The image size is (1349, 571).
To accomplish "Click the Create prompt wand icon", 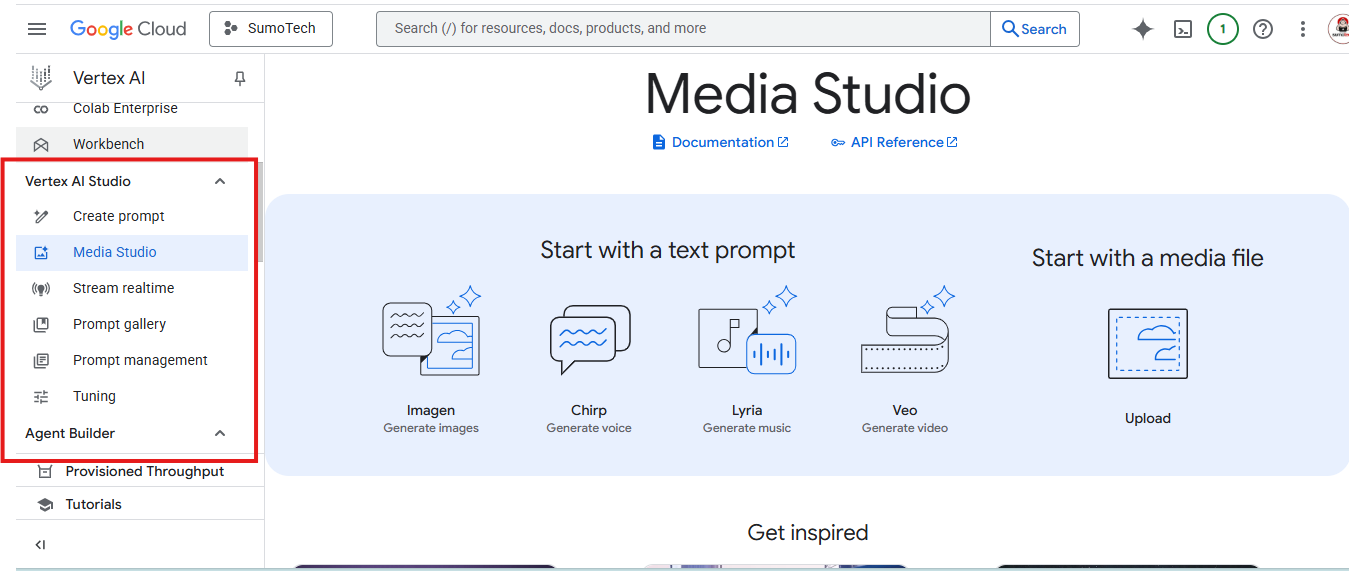I will [41, 216].
